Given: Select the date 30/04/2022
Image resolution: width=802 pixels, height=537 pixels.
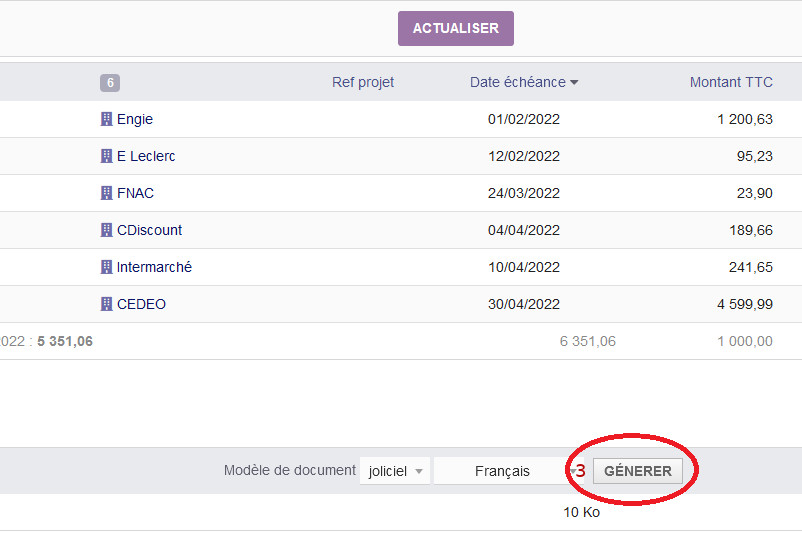Looking at the screenshot, I should coord(524,304).
